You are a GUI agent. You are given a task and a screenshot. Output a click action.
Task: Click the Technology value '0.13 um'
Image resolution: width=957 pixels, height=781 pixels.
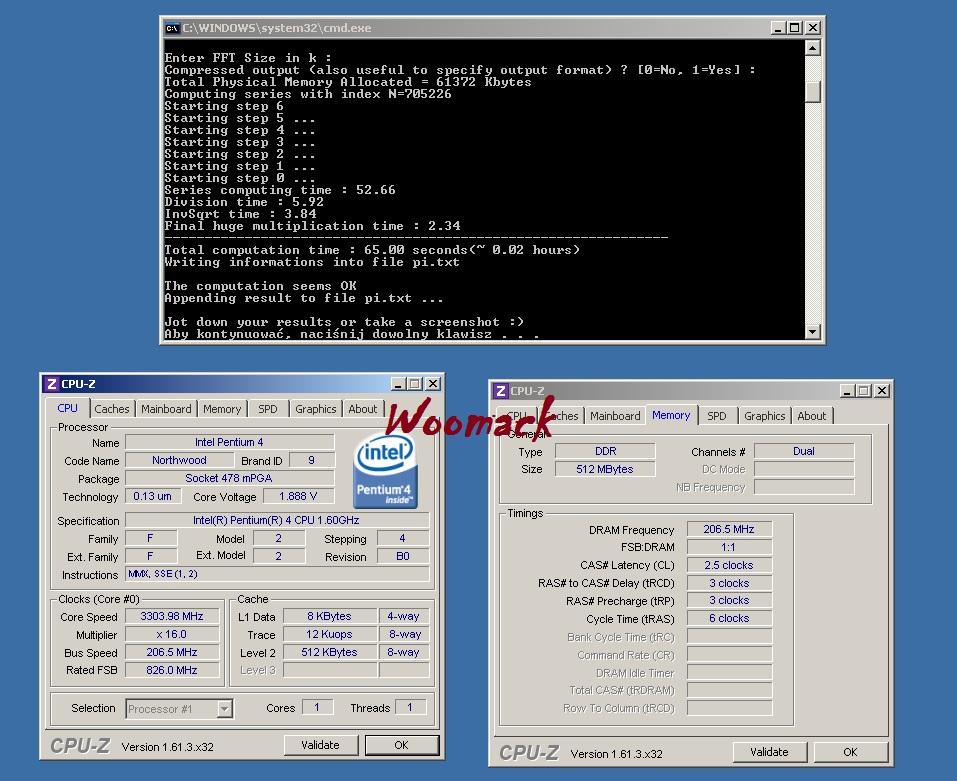point(153,497)
